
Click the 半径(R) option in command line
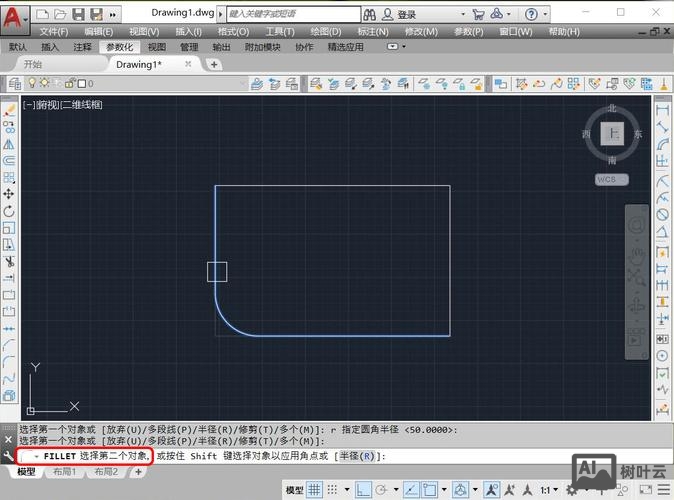(356, 456)
